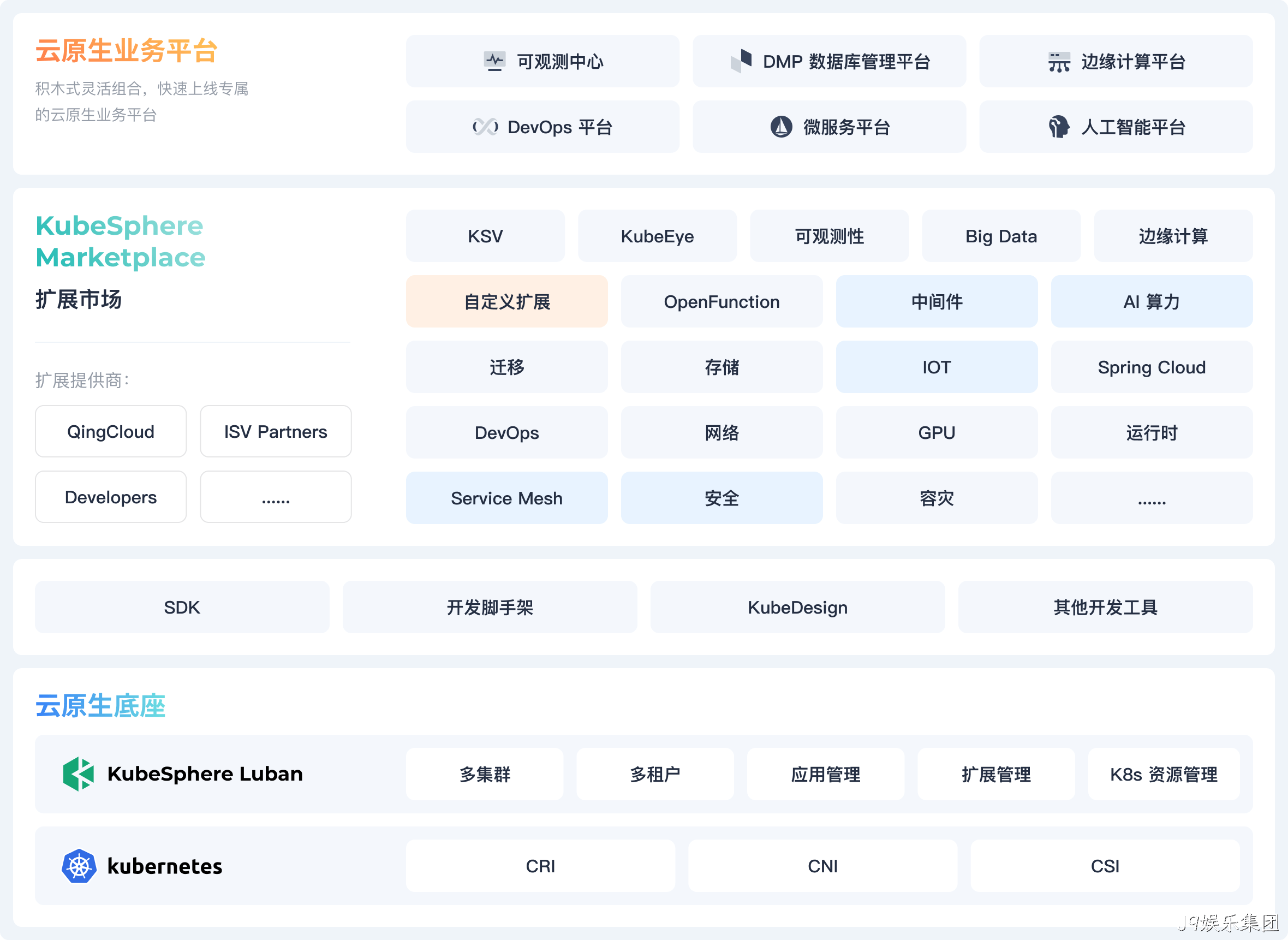Click the KubeSphere Luban logo
The image size is (1288, 940).
(78, 774)
